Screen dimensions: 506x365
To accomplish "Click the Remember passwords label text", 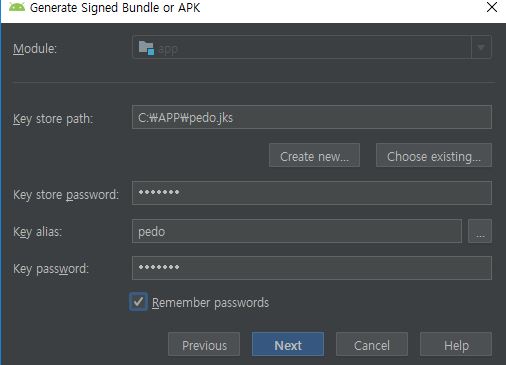I will pos(210,303).
